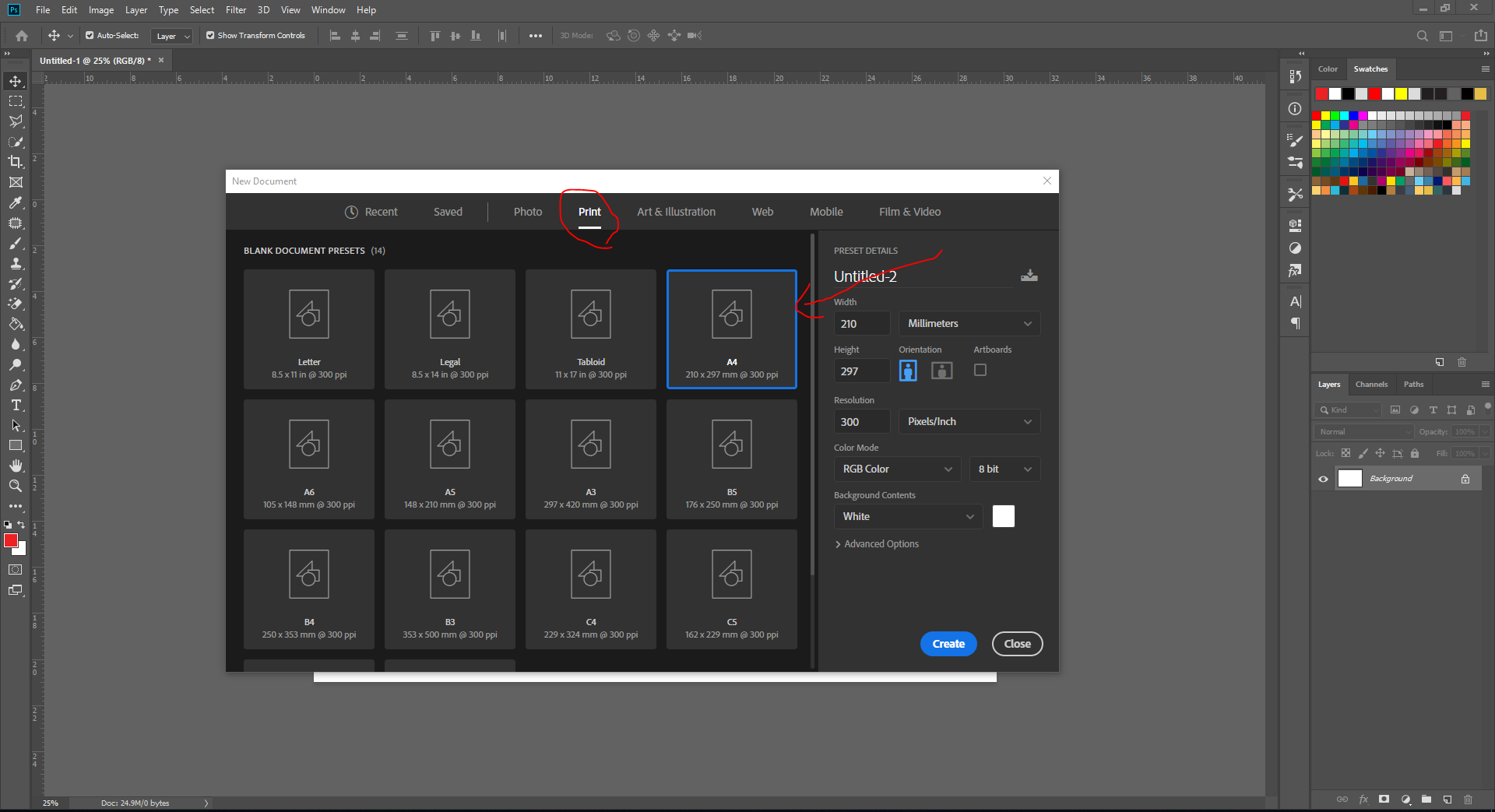Select the Polygonal Lasso tool
Screen dimensions: 1495x812
(16, 121)
